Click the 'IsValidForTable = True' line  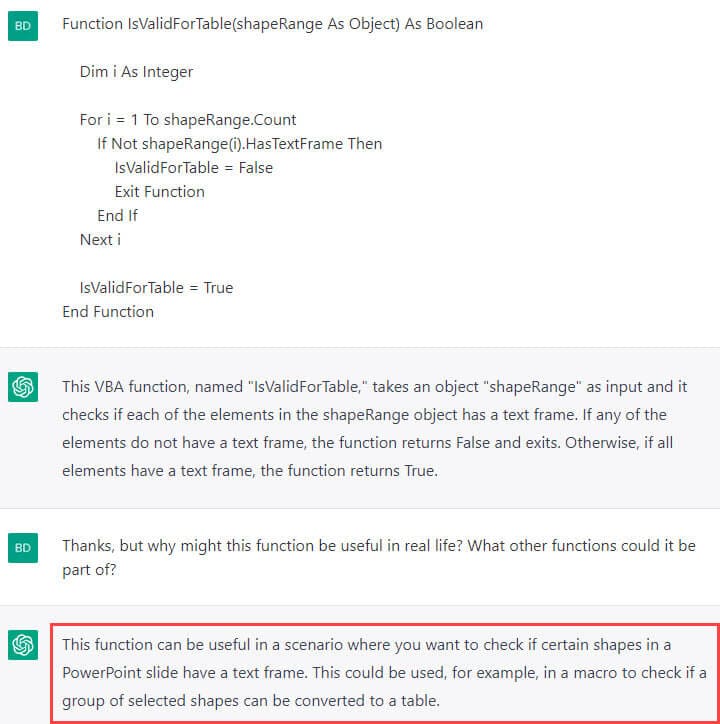click(156, 288)
